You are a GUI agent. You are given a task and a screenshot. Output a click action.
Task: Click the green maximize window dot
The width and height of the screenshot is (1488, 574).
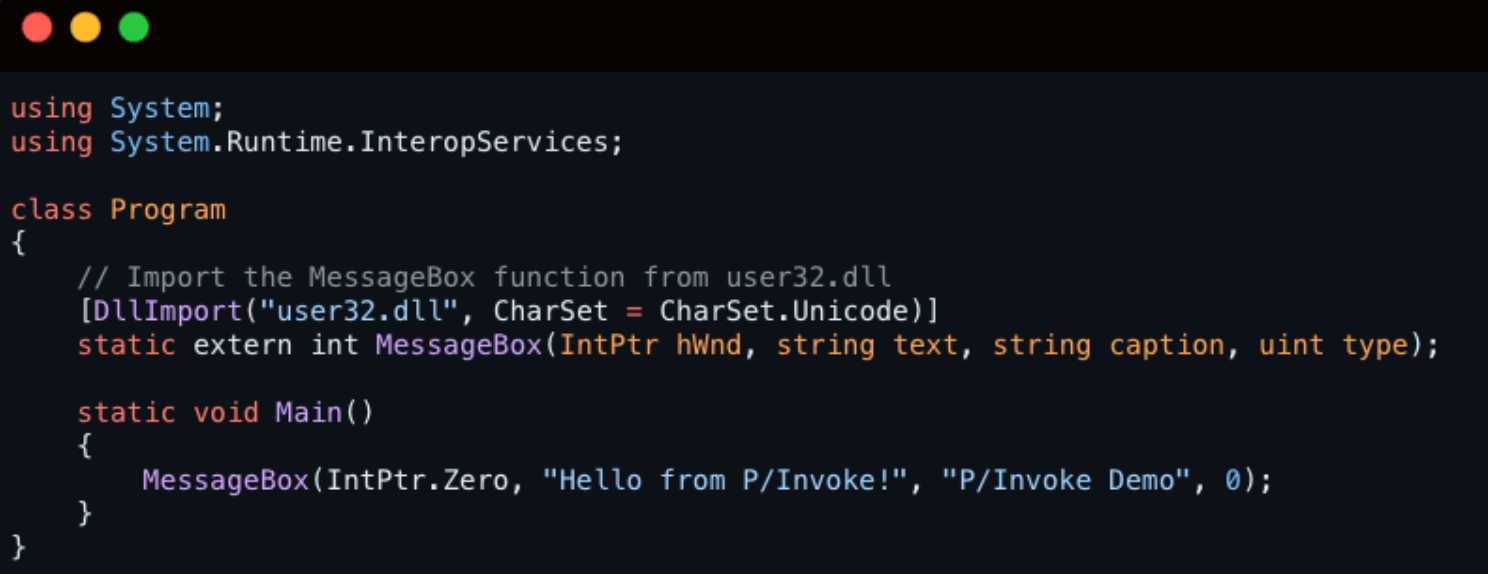point(134,27)
